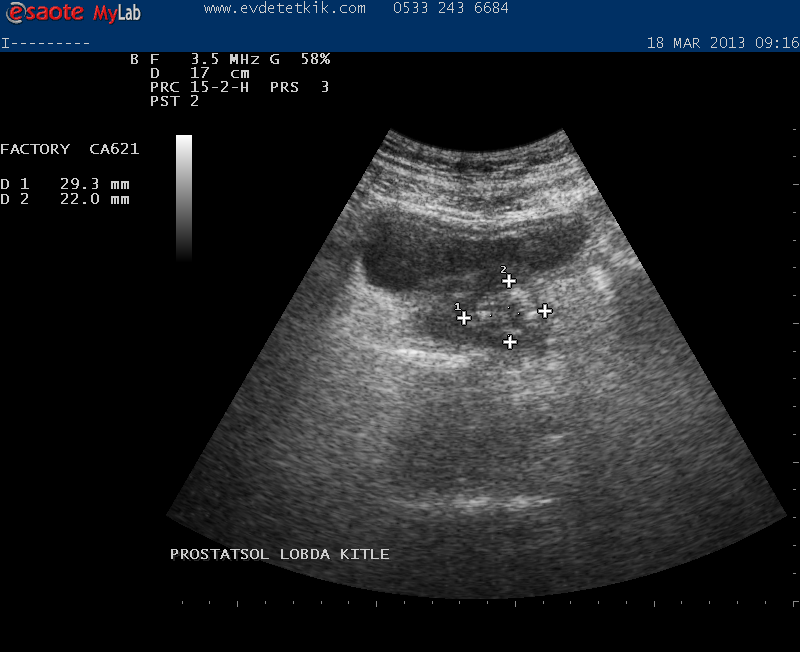
Task: Click the PST 2 parameter
Action: pyautogui.click(x=175, y=101)
